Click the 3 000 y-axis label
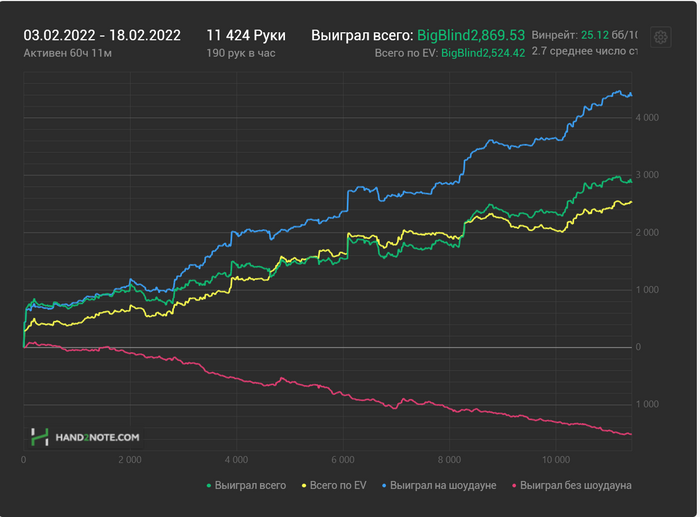 (647, 175)
